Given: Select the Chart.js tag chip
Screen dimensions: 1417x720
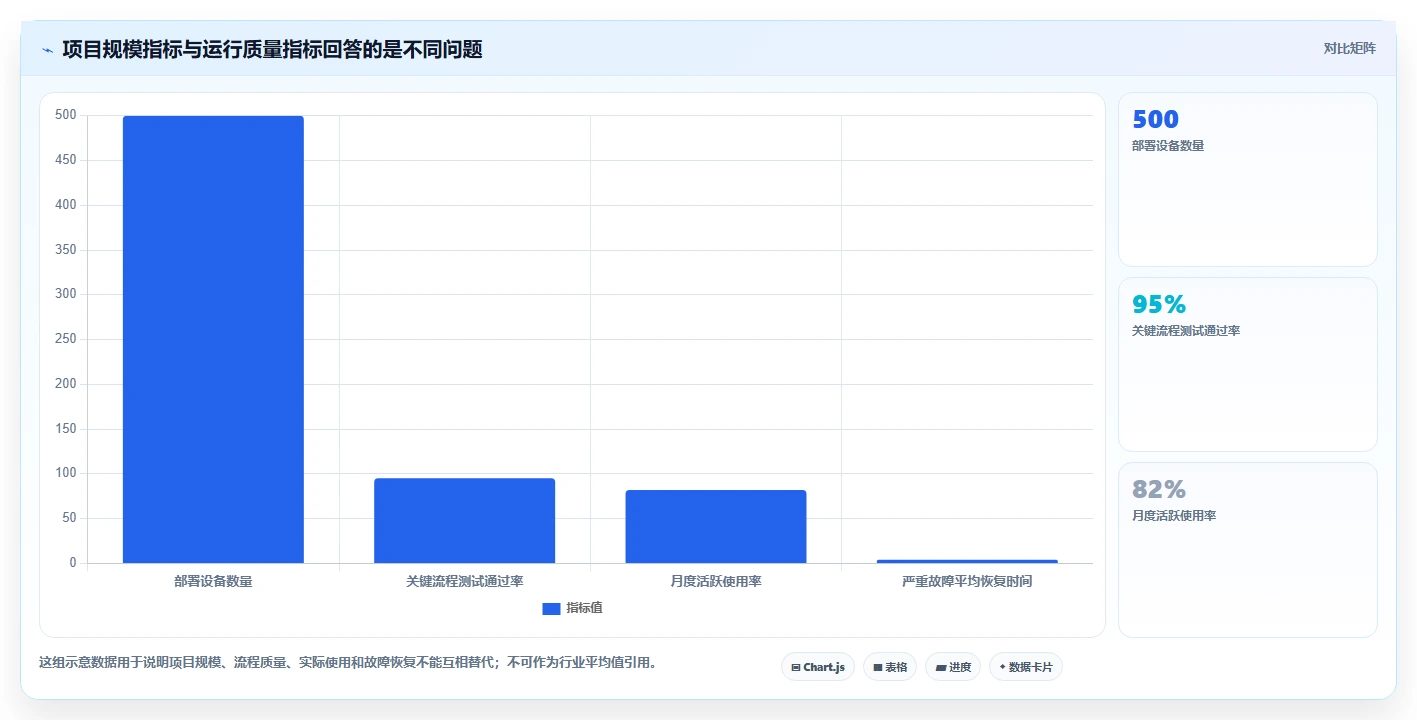Looking at the screenshot, I should [x=817, y=667].
